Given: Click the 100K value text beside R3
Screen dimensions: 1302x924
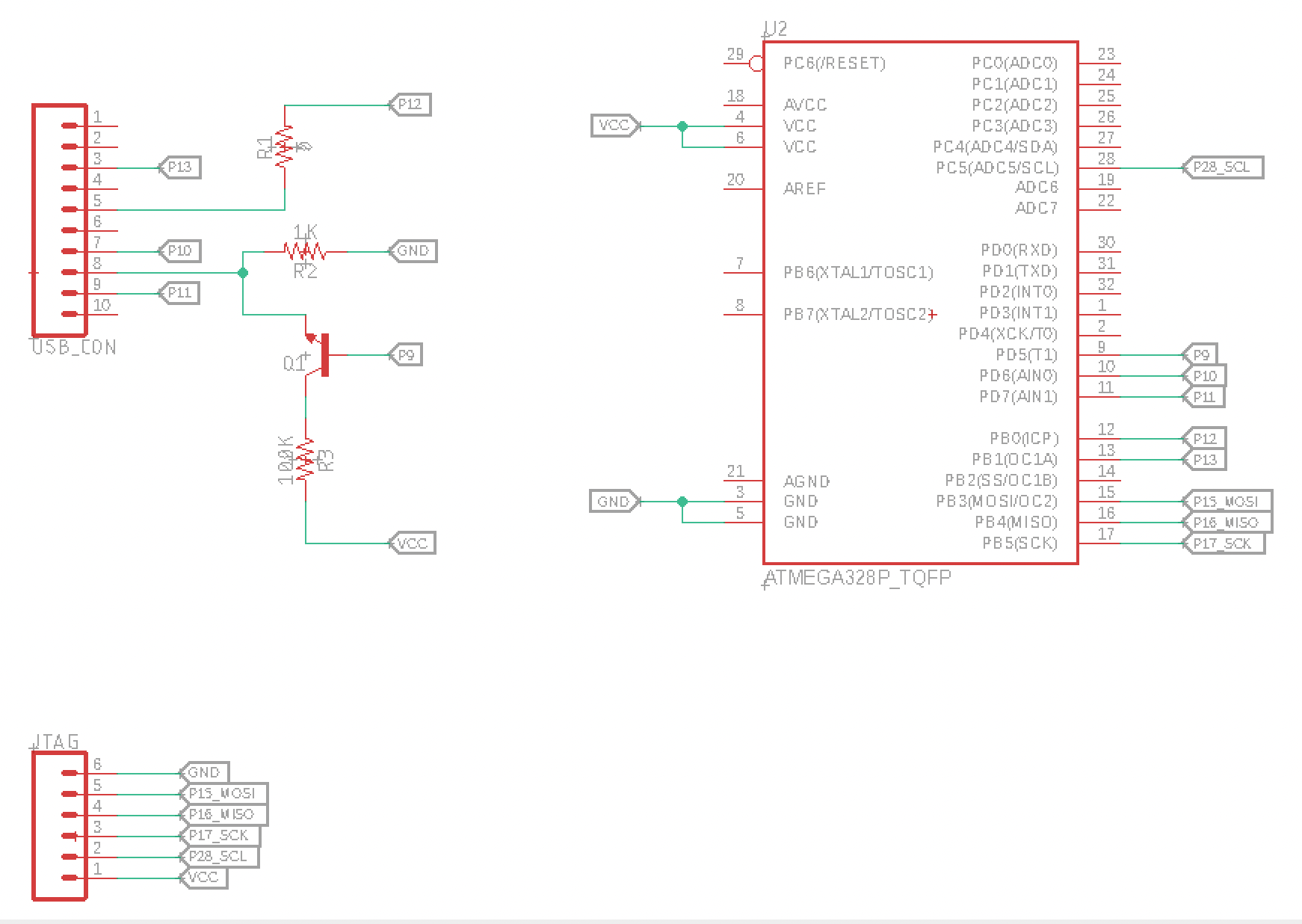Looking at the screenshot, I should 286,460.
